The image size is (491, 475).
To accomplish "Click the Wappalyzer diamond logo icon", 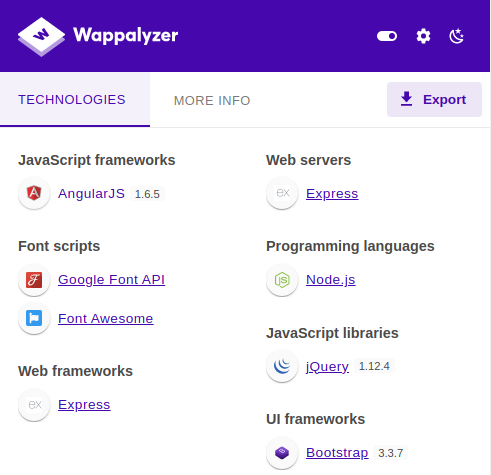I will 41,36.
